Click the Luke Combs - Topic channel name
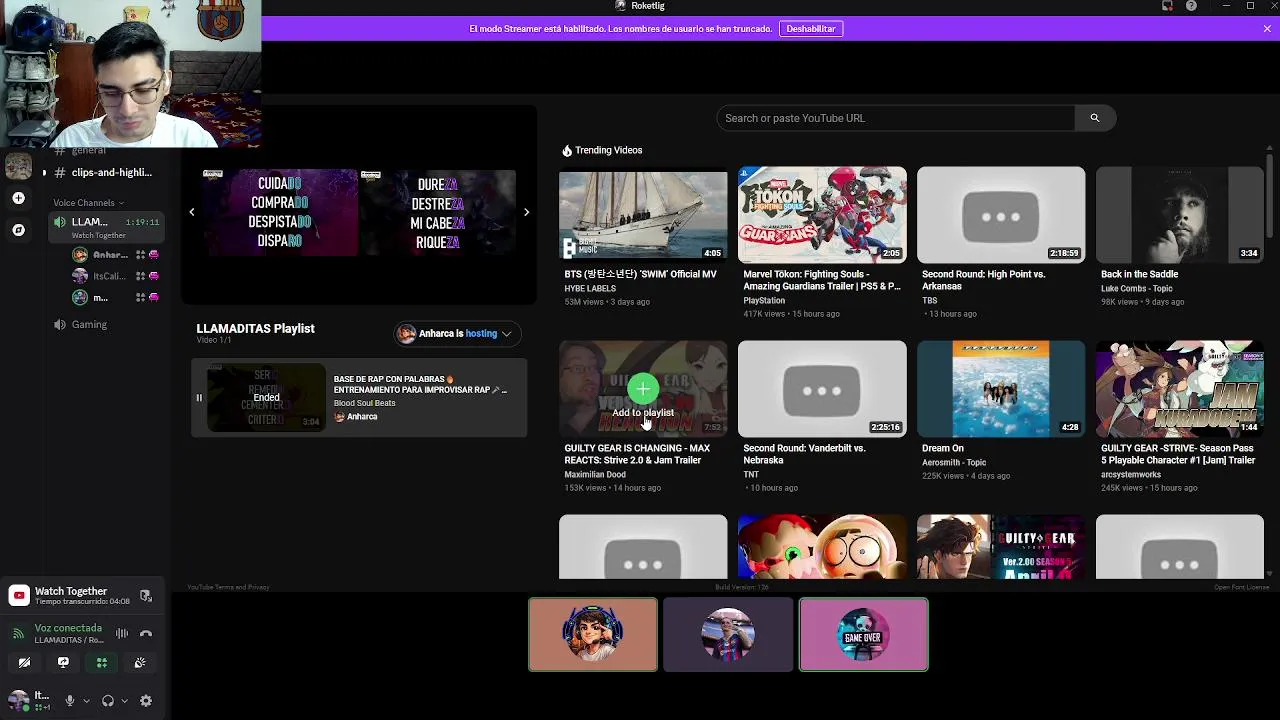 pos(1138,289)
